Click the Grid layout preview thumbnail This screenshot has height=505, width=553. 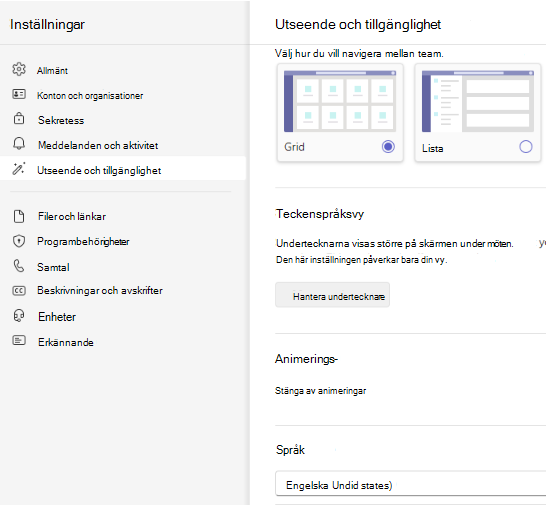coord(340,101)
